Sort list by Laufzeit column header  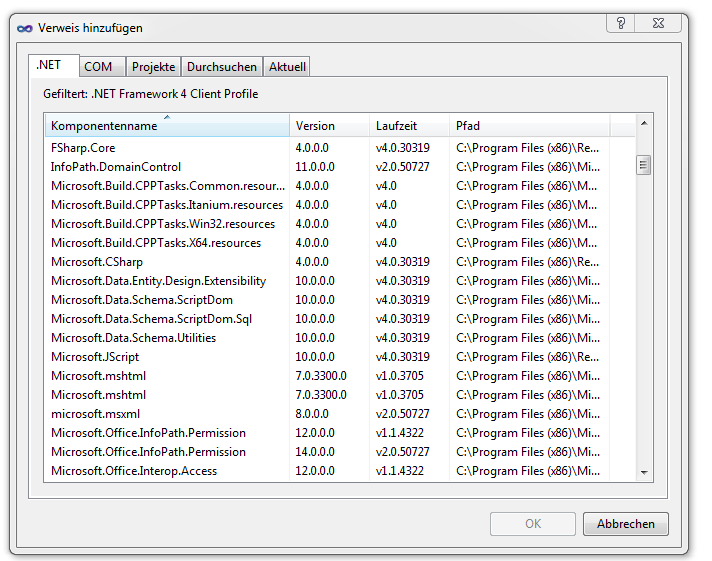point(409,126)
